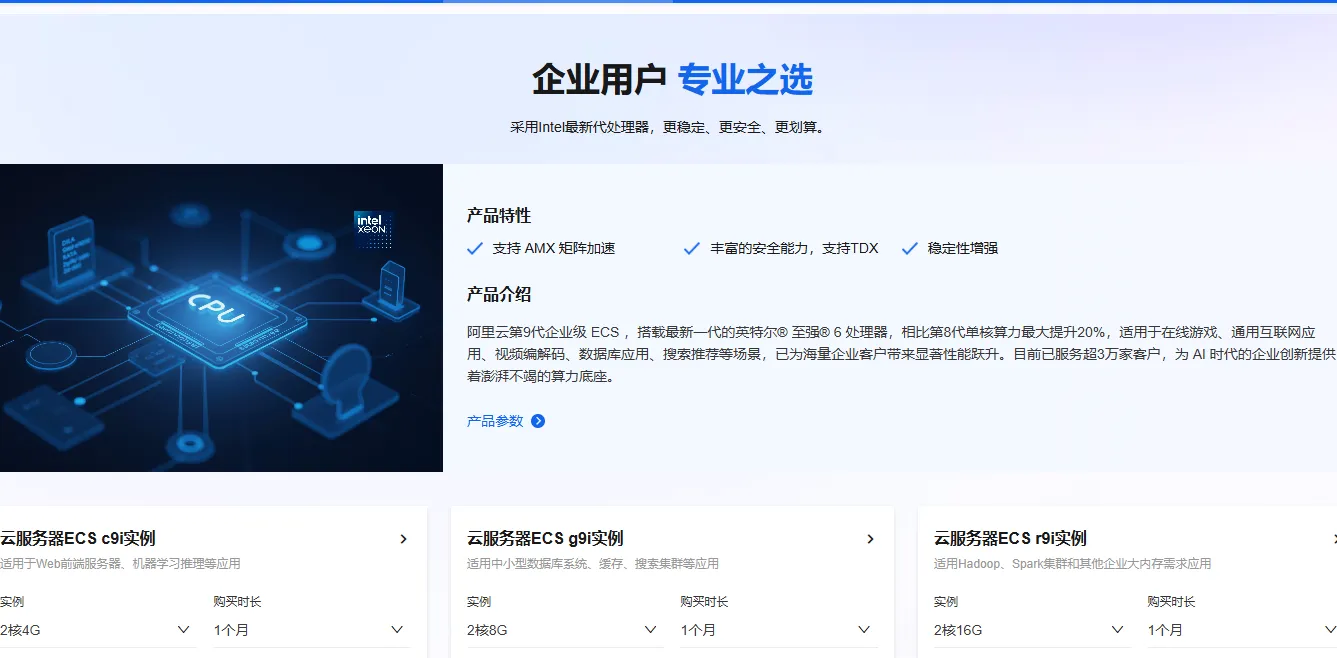This screenshot has height=658, width=1337.
Task: Click the Intel Xeon badge in the CPU image
Action: (x=372, y=229)
